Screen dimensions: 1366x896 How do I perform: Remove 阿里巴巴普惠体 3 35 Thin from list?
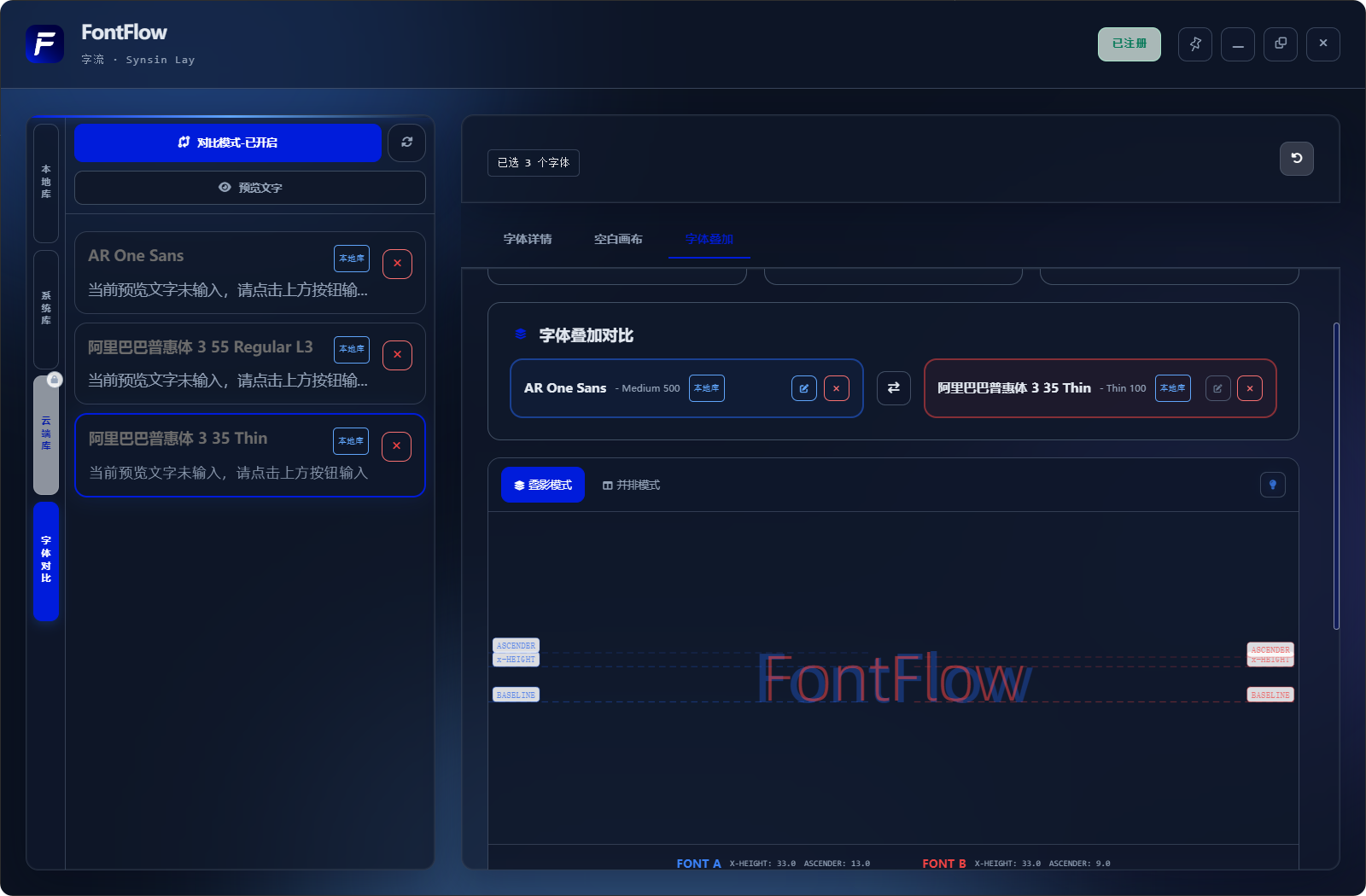click(x=396, y=446)
